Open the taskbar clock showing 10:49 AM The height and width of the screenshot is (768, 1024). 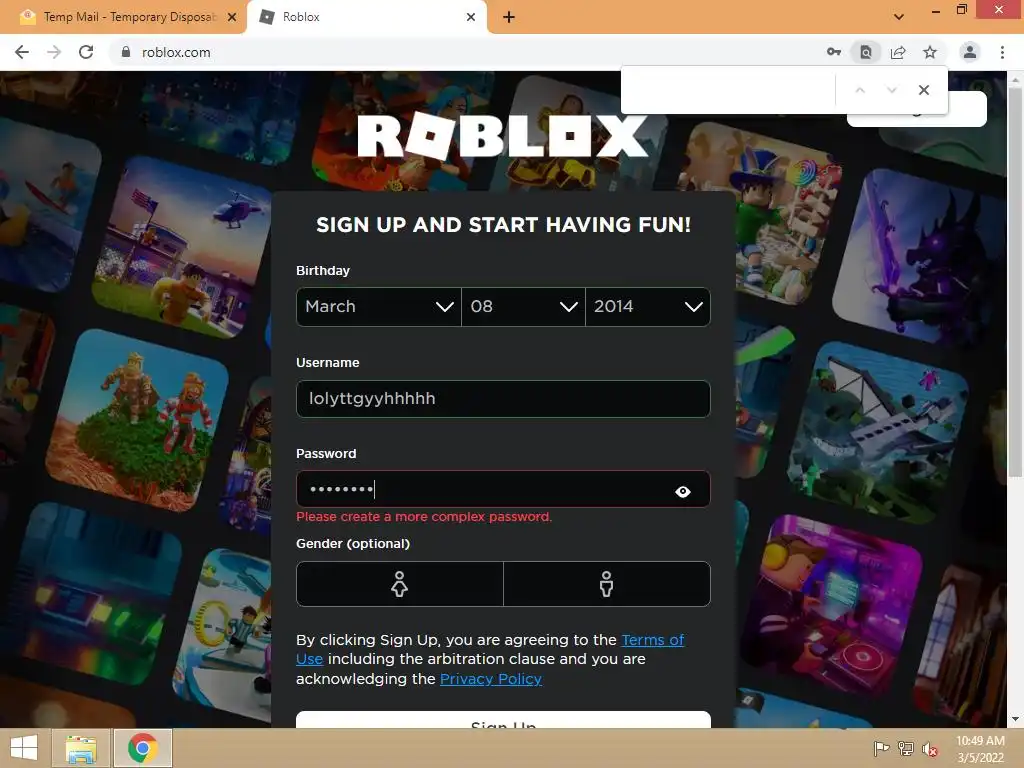pyautogui.click(x=980, y=749)
